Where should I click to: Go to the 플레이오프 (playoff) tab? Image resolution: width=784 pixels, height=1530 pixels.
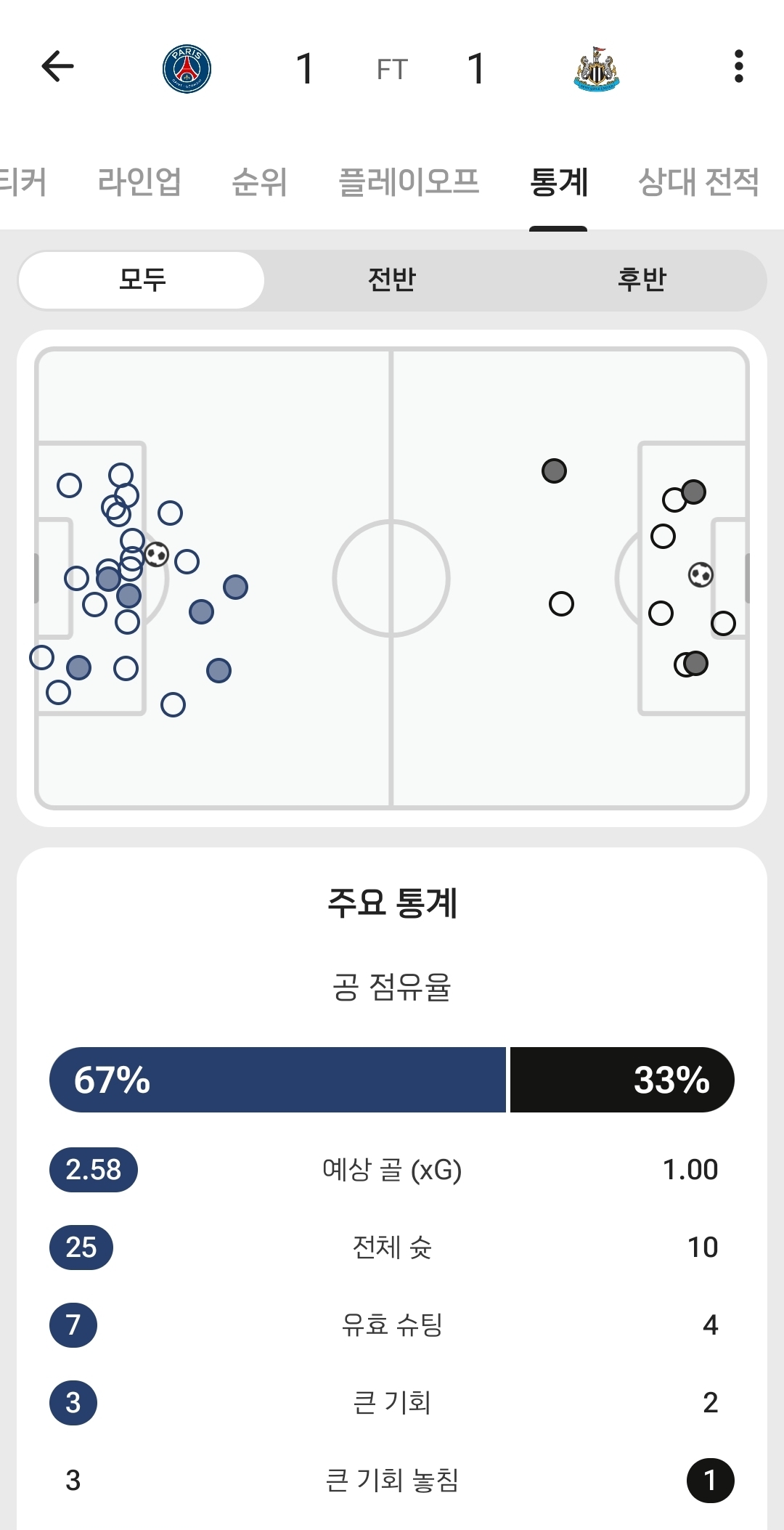pos(409,182)
